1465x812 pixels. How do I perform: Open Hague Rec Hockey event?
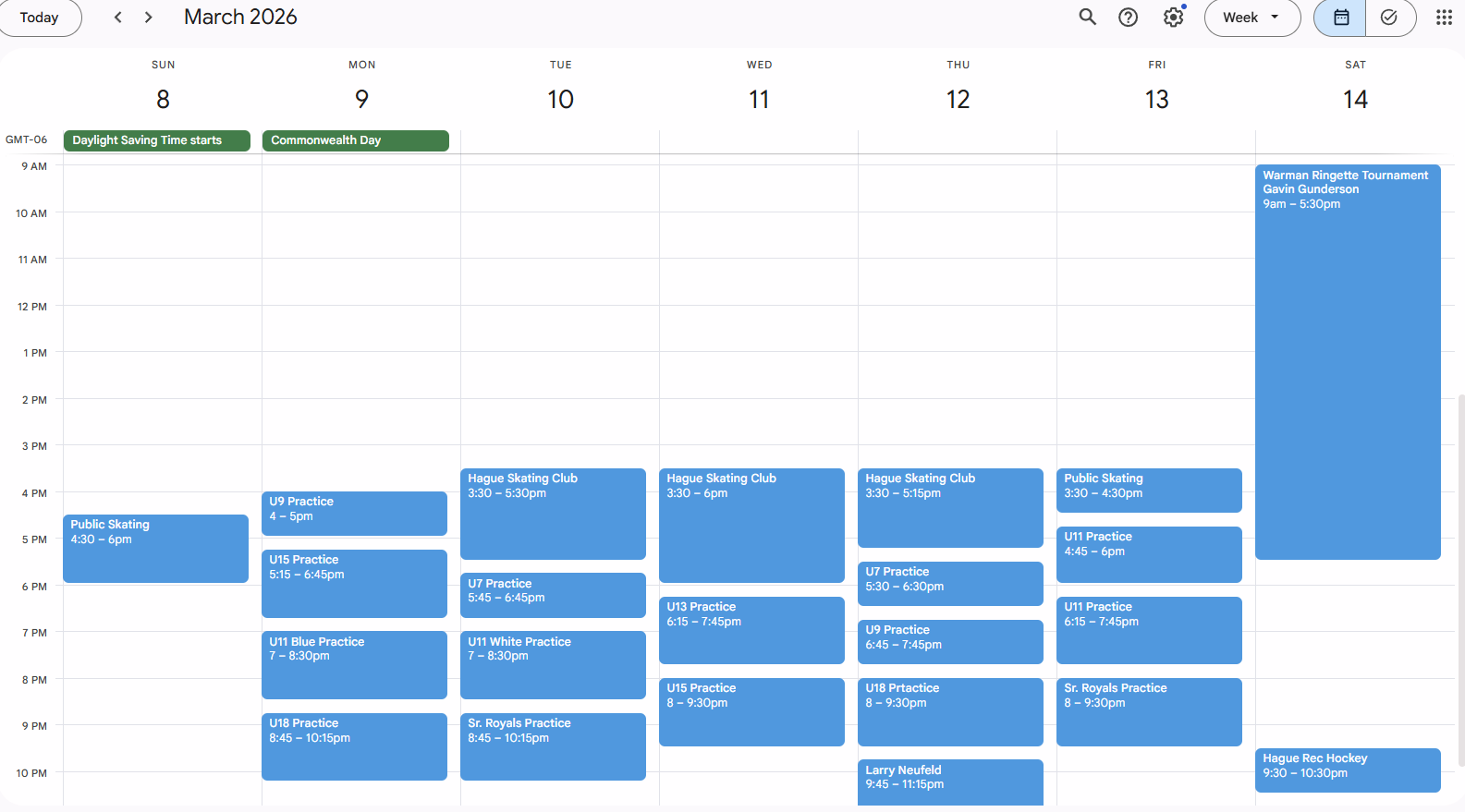coord(1347,770)
